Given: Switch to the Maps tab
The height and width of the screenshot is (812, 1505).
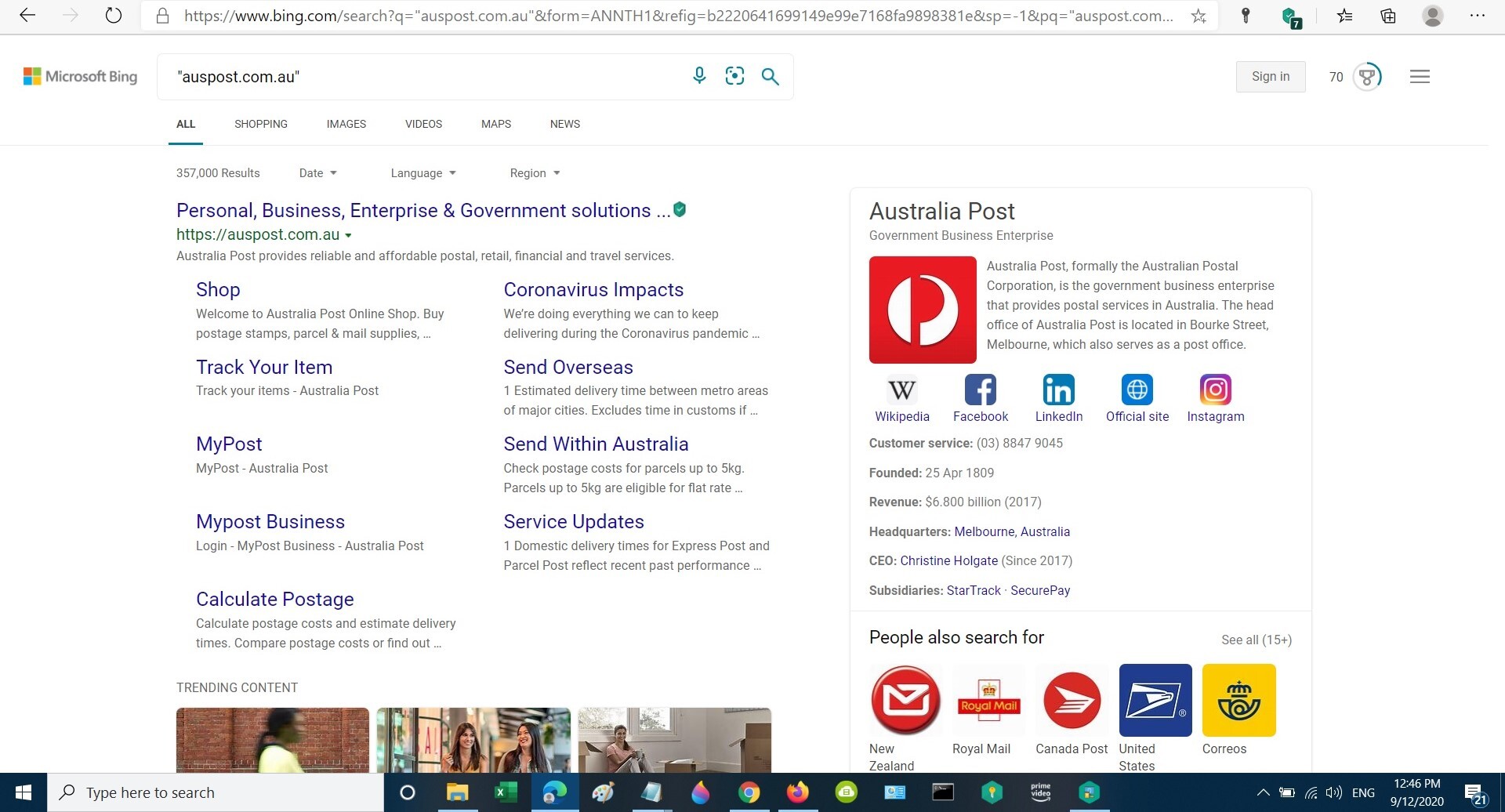Looking at the screenshot, I should pos(496,124).
